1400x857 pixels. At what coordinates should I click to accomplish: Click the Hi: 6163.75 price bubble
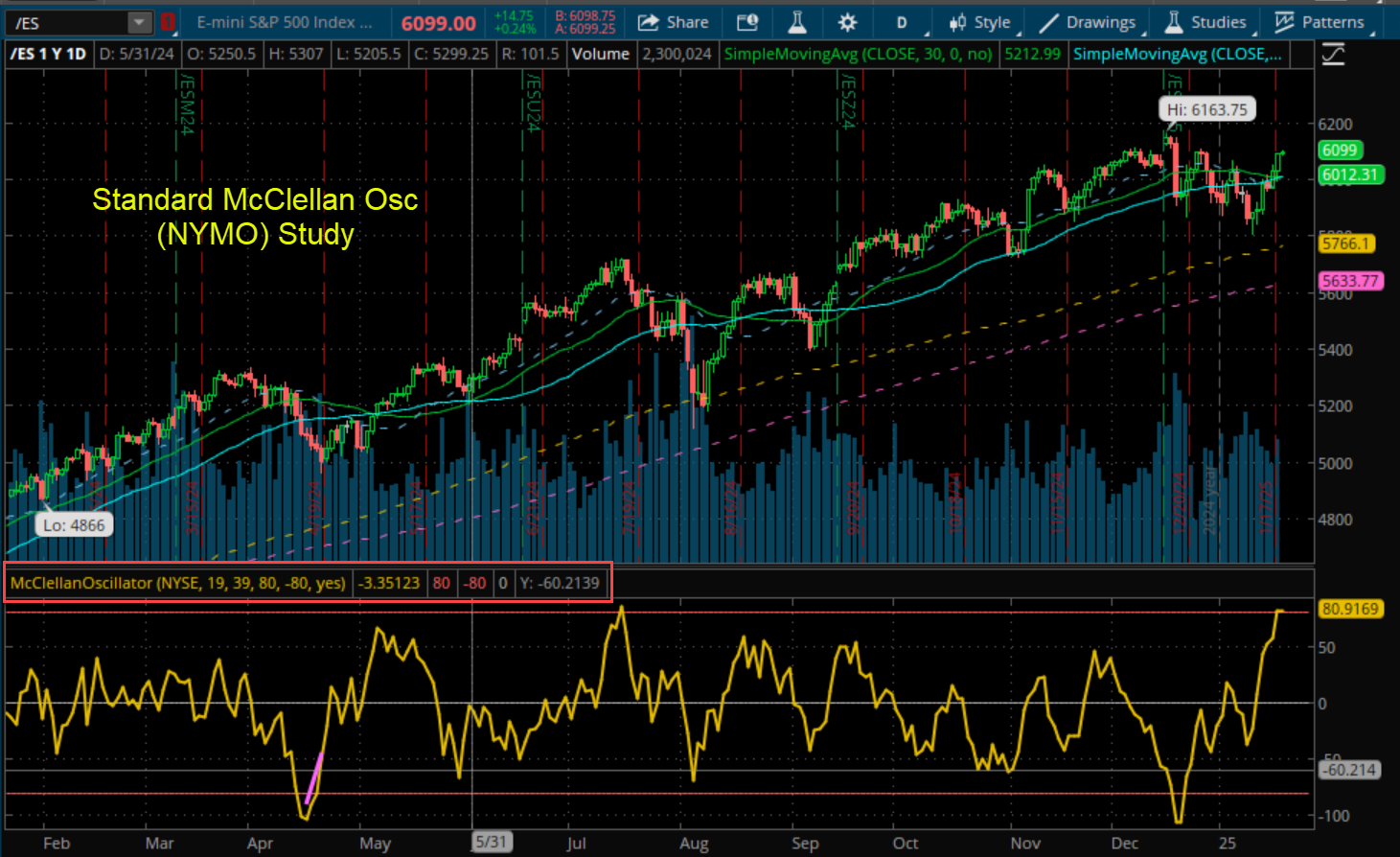click(x=1207, y=109)
